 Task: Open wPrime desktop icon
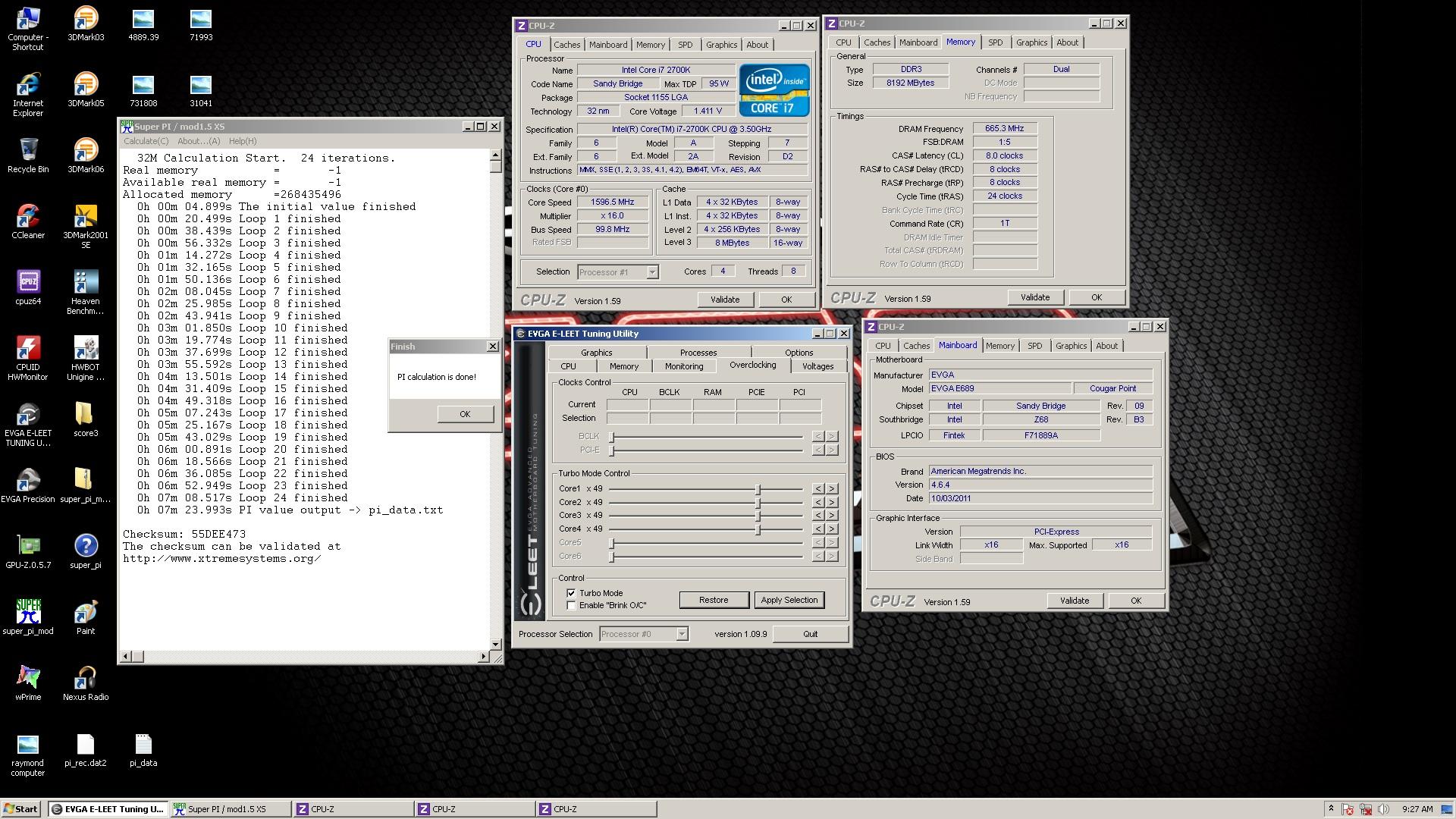point(28,684)
